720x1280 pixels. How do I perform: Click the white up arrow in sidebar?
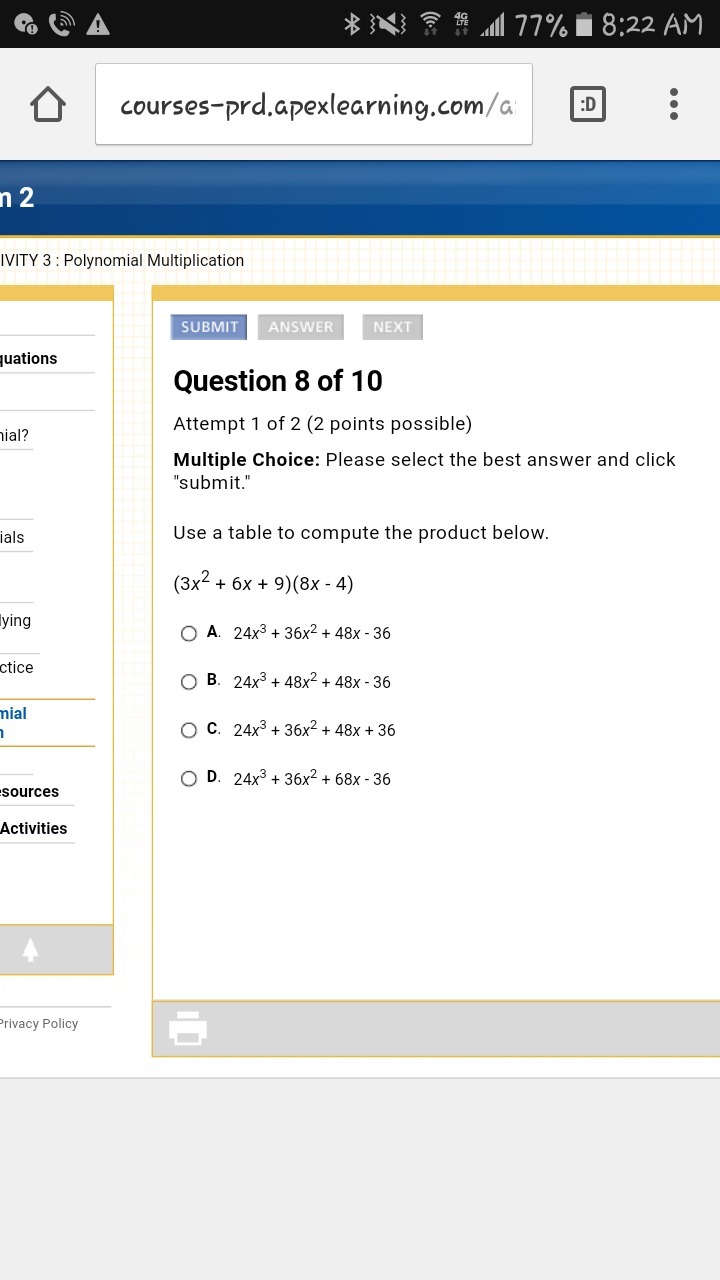pos(30,950)
